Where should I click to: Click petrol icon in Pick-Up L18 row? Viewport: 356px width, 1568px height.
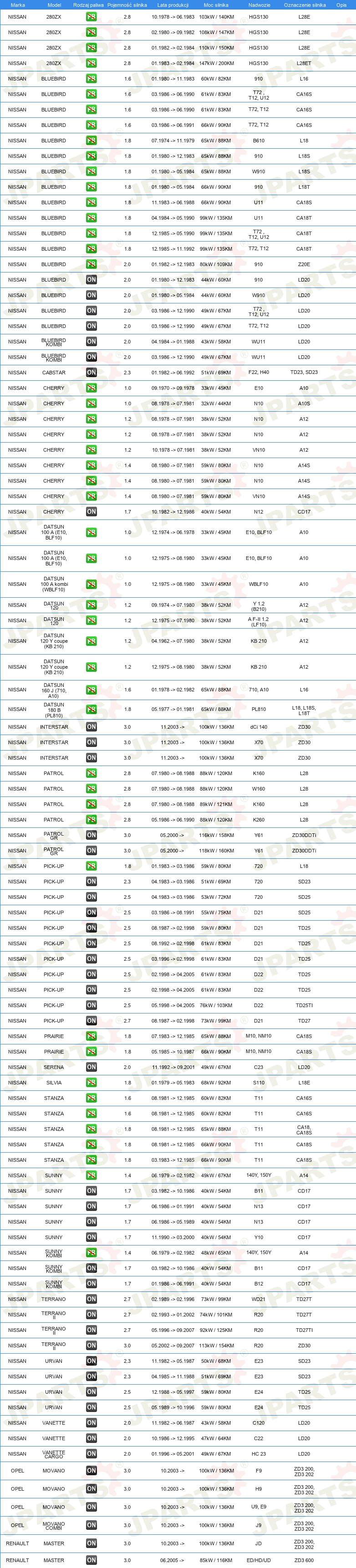(91, 866)
